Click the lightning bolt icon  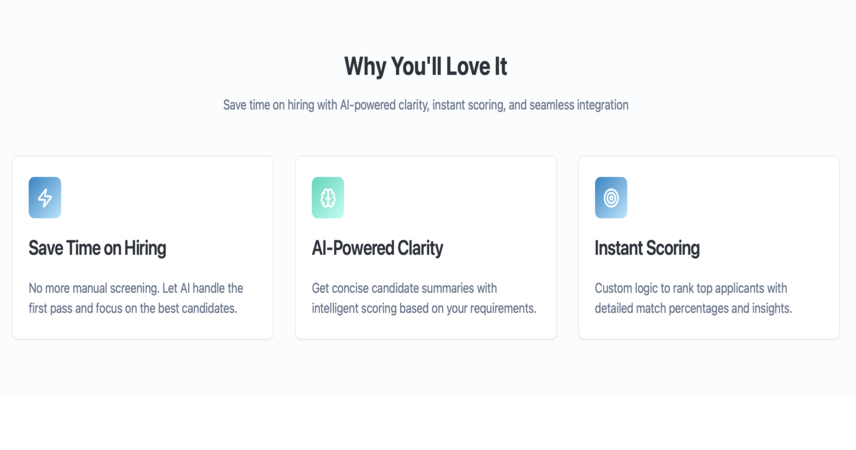pyautogui.click(x=45, y=198)
